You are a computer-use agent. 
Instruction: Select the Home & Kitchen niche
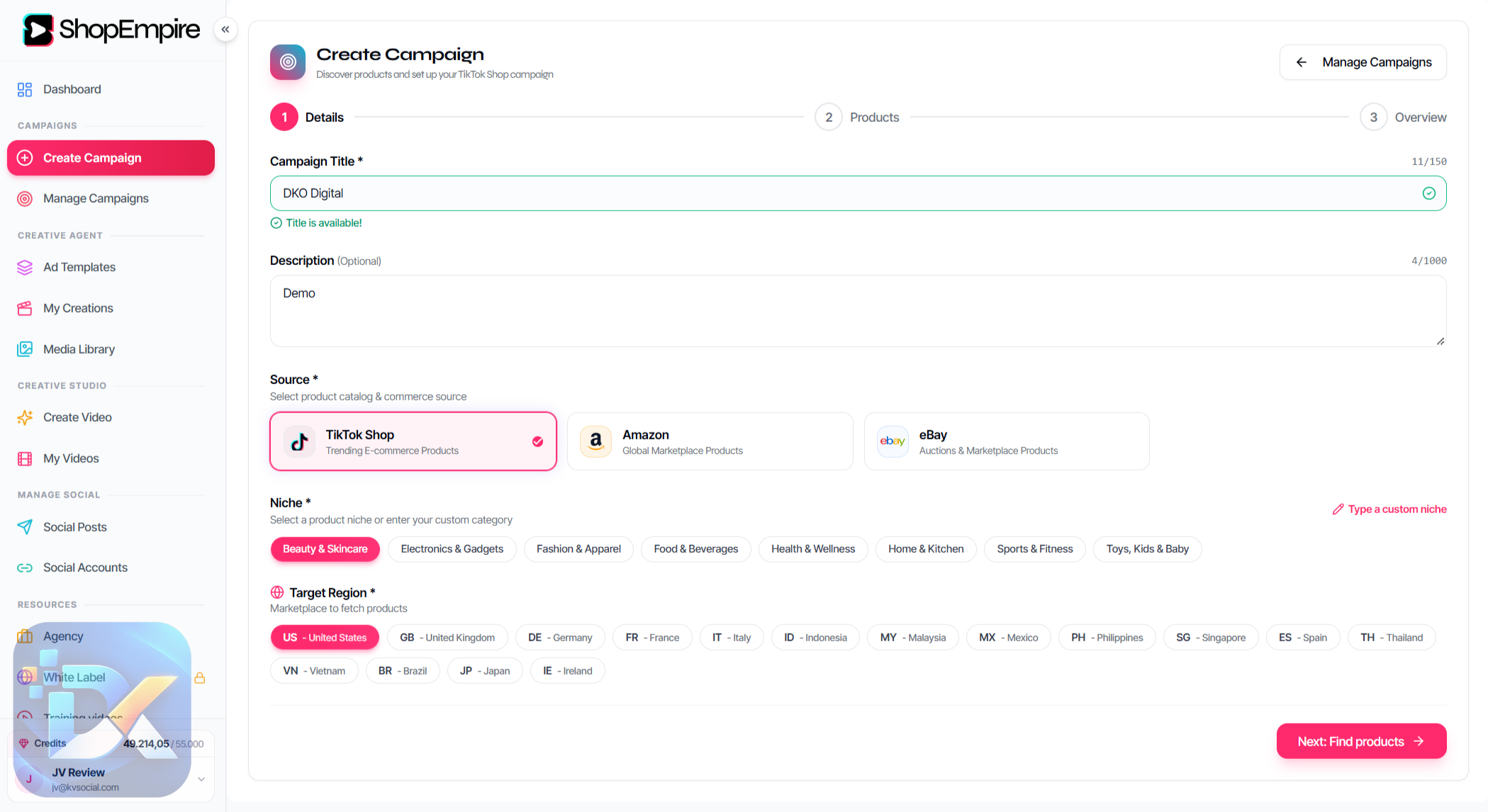coord(926,549)
